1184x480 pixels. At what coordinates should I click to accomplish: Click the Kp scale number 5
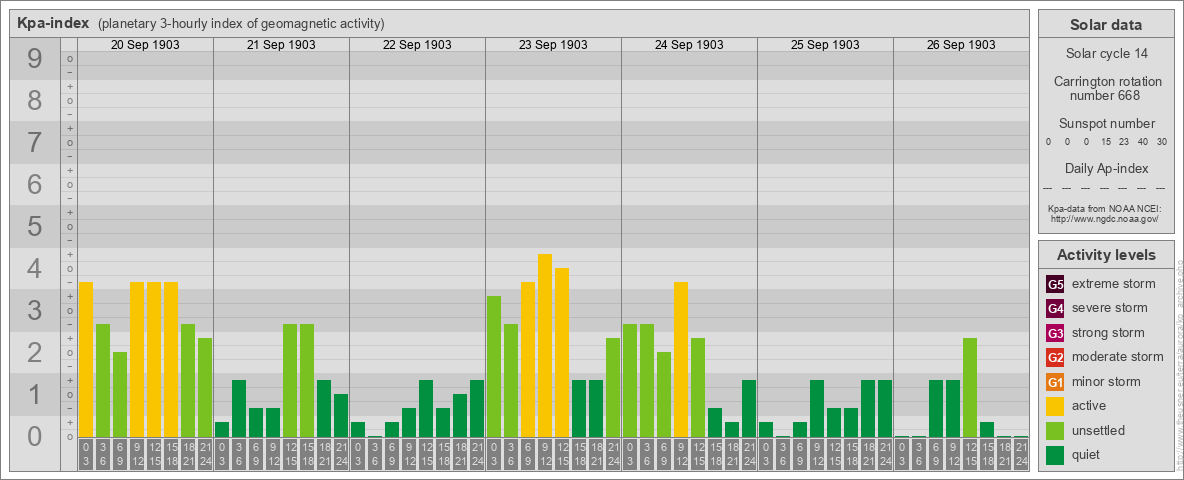click(35, 226)
